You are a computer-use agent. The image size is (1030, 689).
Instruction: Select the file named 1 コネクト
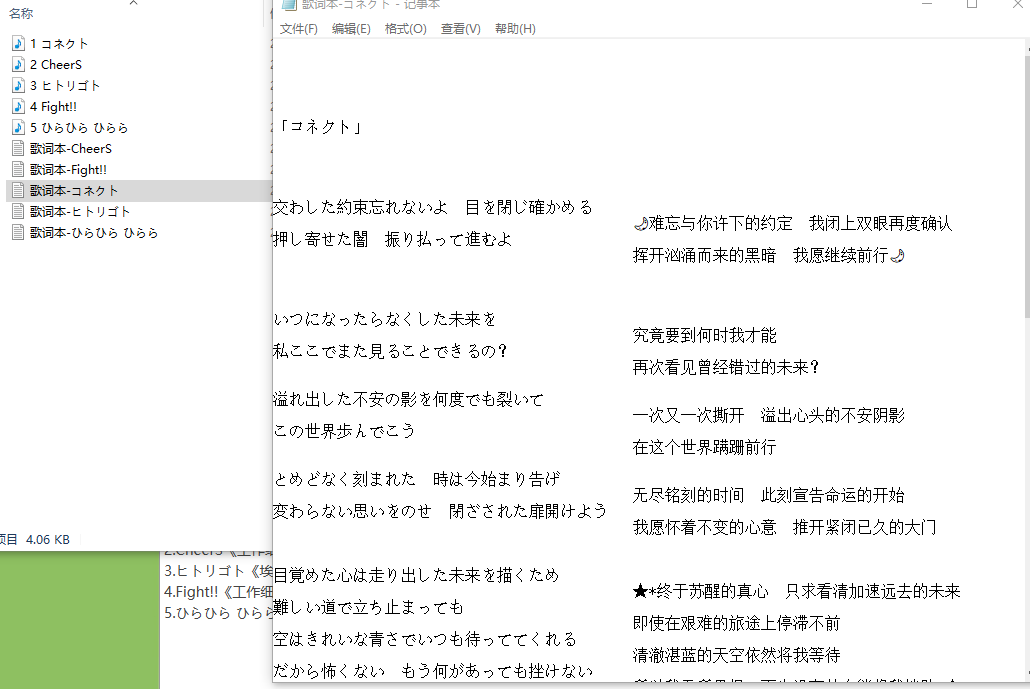coord(59,43)
